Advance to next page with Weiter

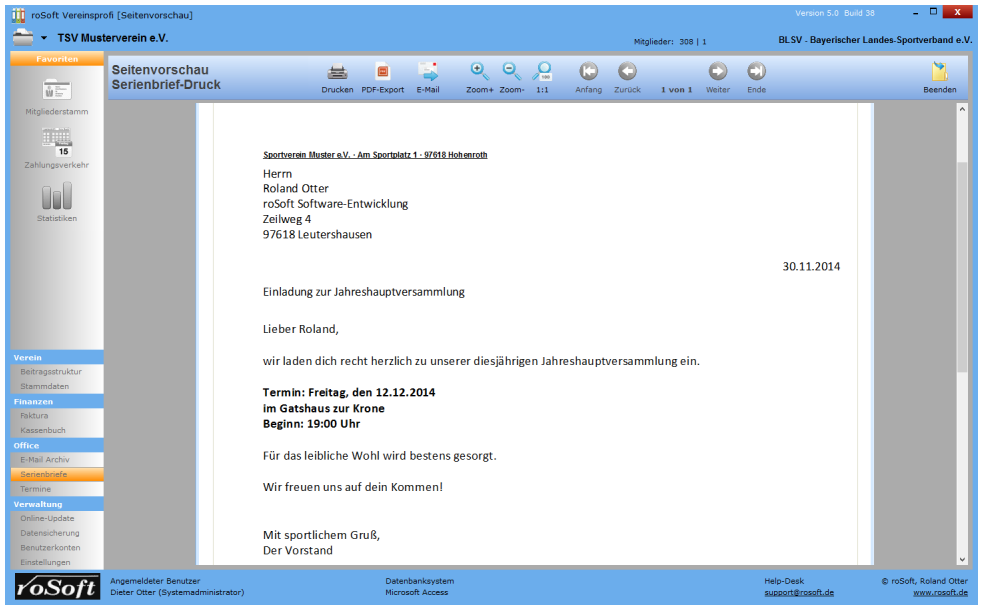717,72
